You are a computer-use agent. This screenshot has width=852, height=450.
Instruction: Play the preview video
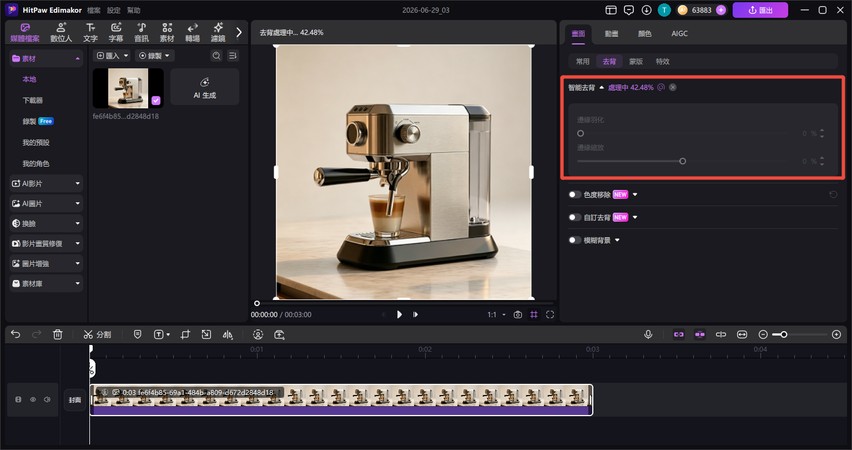point(399,315)
